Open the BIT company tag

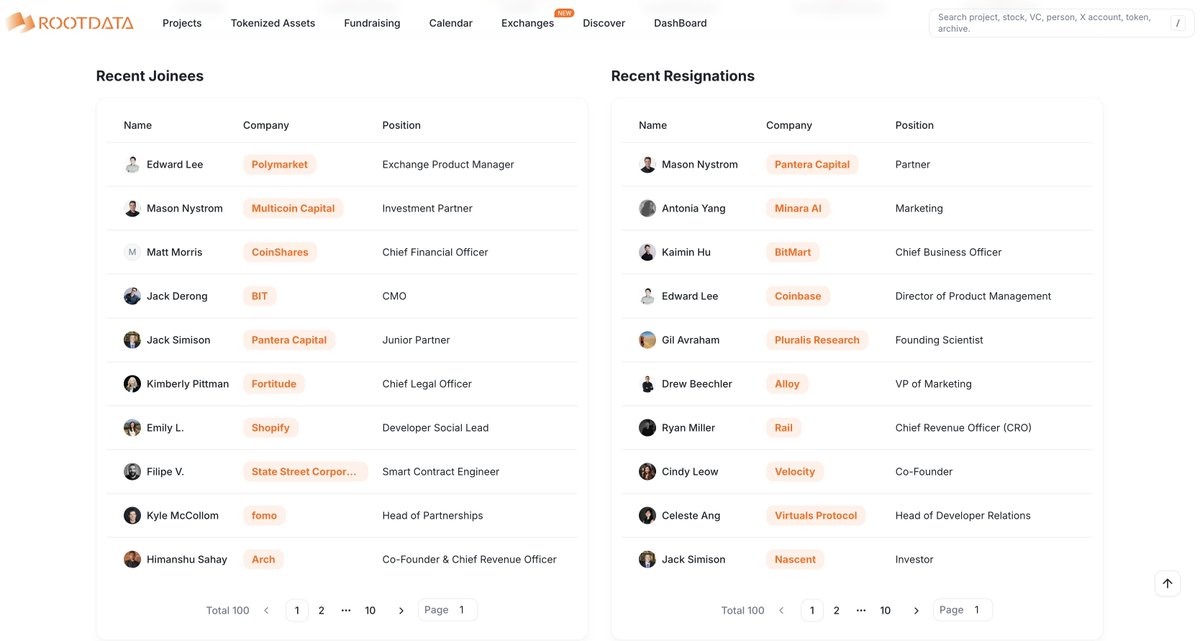pos(260,297)
